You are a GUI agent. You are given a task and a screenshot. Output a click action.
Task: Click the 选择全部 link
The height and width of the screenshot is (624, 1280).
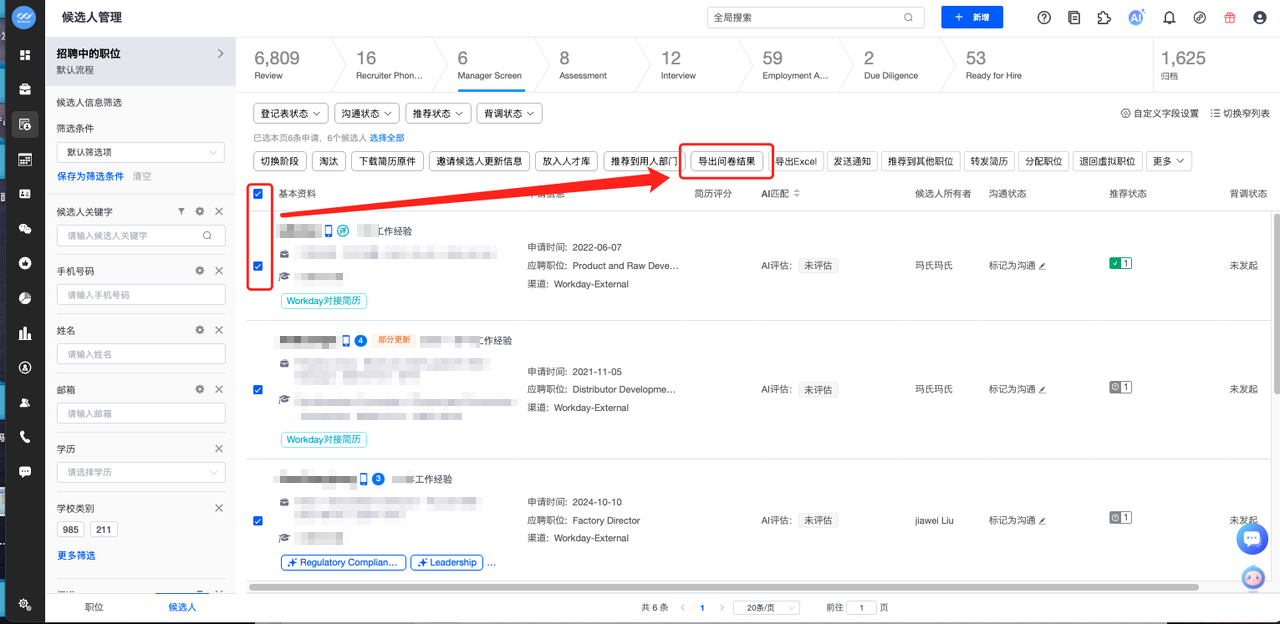(387, 137)
